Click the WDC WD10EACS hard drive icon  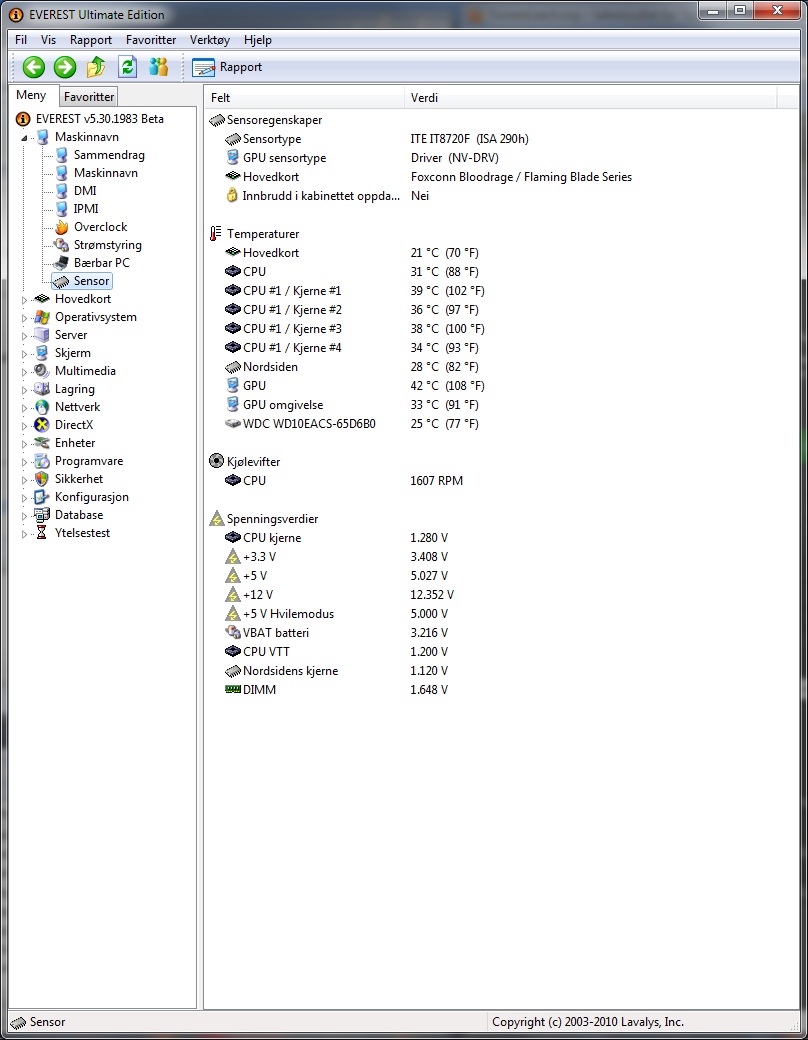click(x=233, y=423)
